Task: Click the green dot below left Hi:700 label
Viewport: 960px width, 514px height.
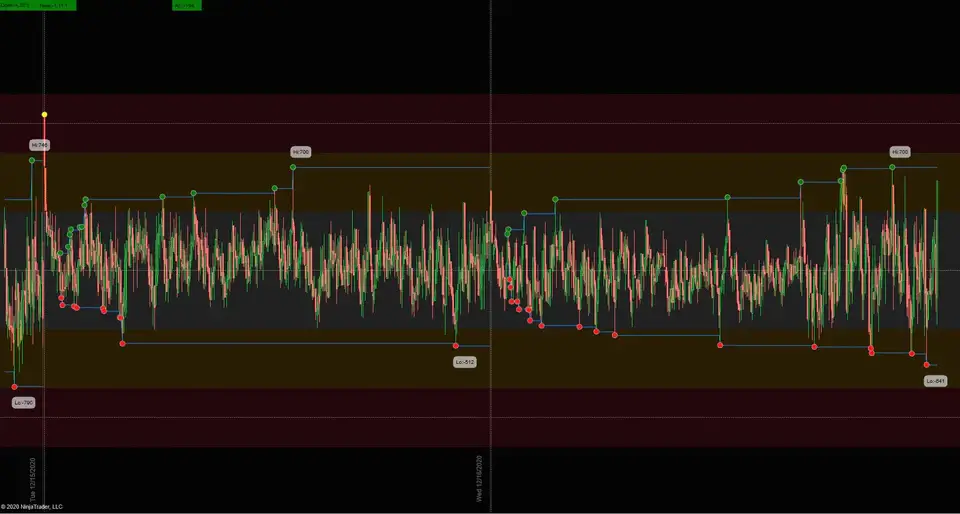Action: [x=293, y=167]
